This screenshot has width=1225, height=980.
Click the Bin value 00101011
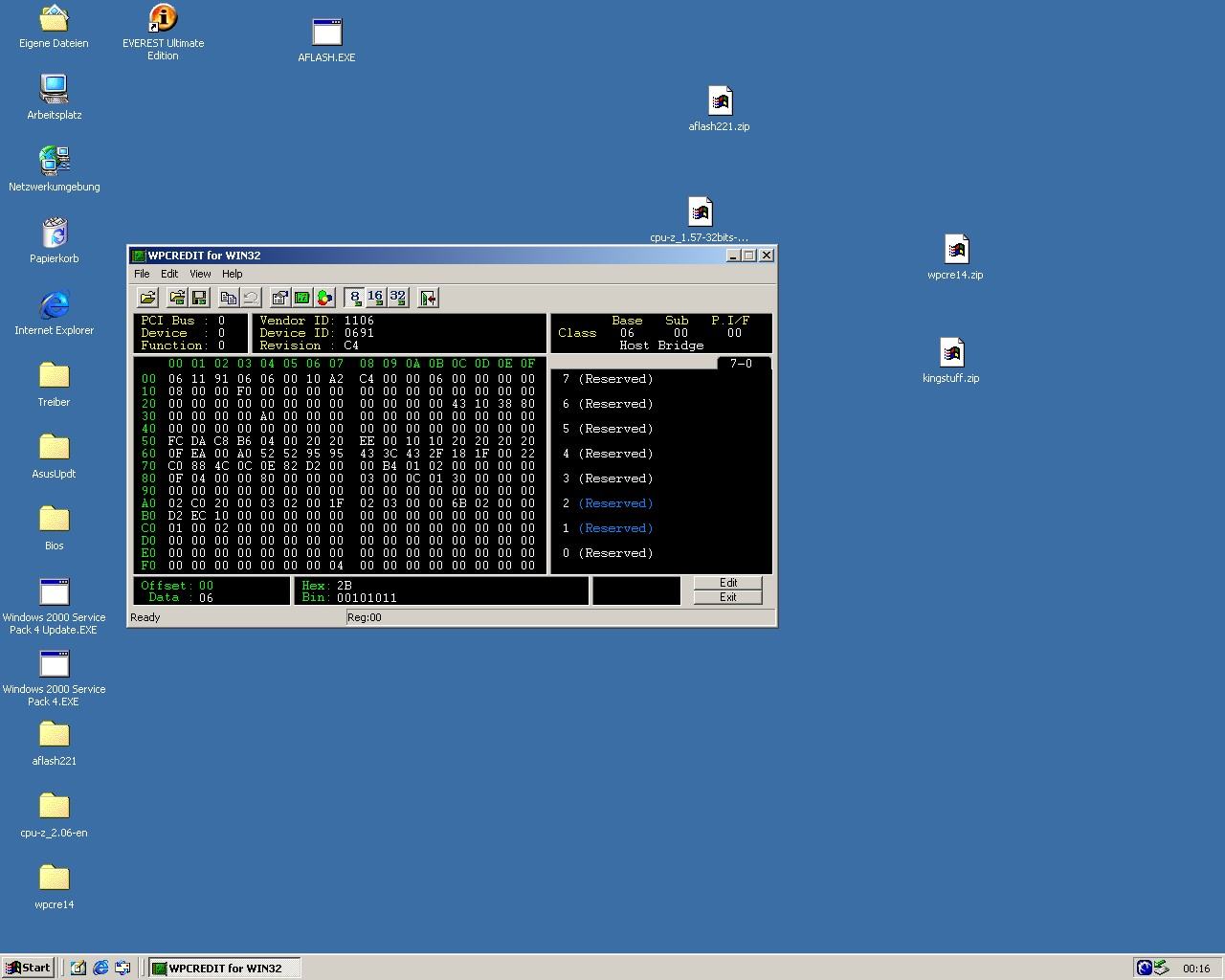[367, 598]
